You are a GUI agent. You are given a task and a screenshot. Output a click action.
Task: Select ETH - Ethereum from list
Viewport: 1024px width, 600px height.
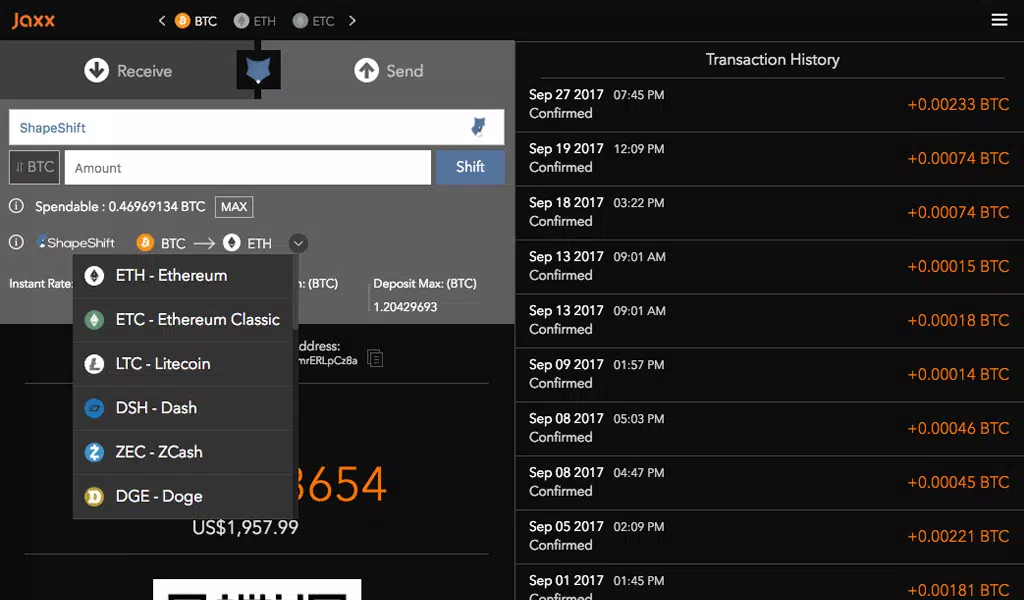183,276
